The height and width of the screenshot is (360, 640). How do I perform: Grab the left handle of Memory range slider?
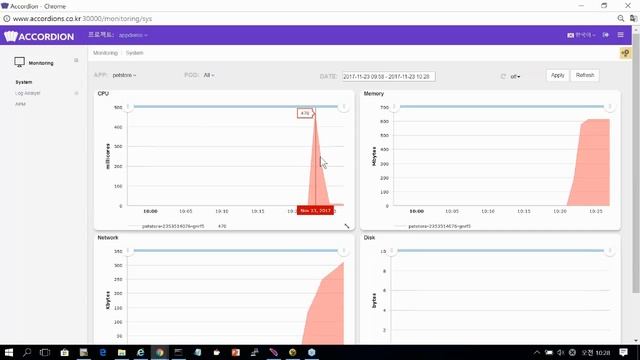[x=394, y=107]
